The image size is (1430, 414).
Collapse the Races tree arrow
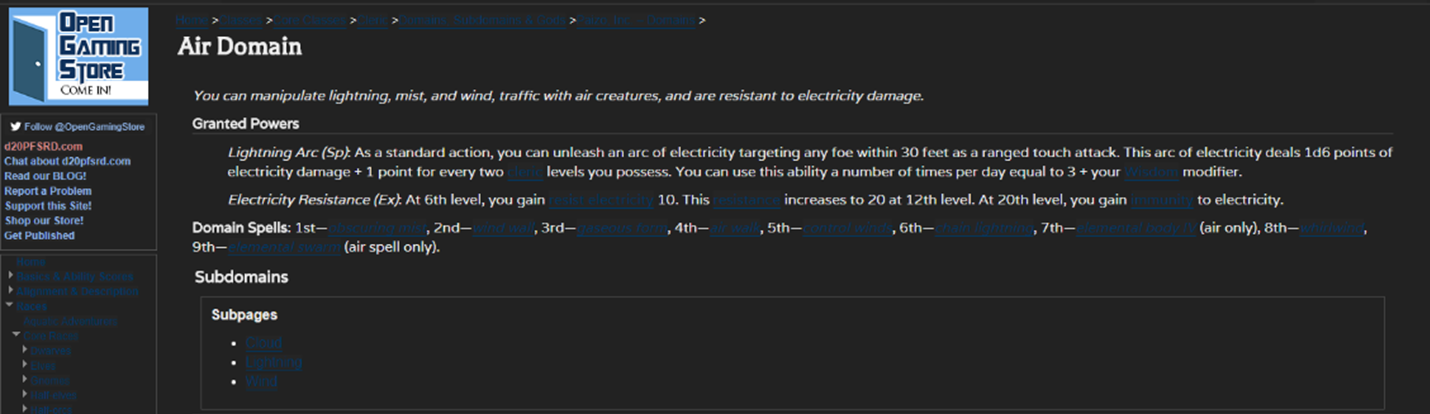(x=10, y=306)
